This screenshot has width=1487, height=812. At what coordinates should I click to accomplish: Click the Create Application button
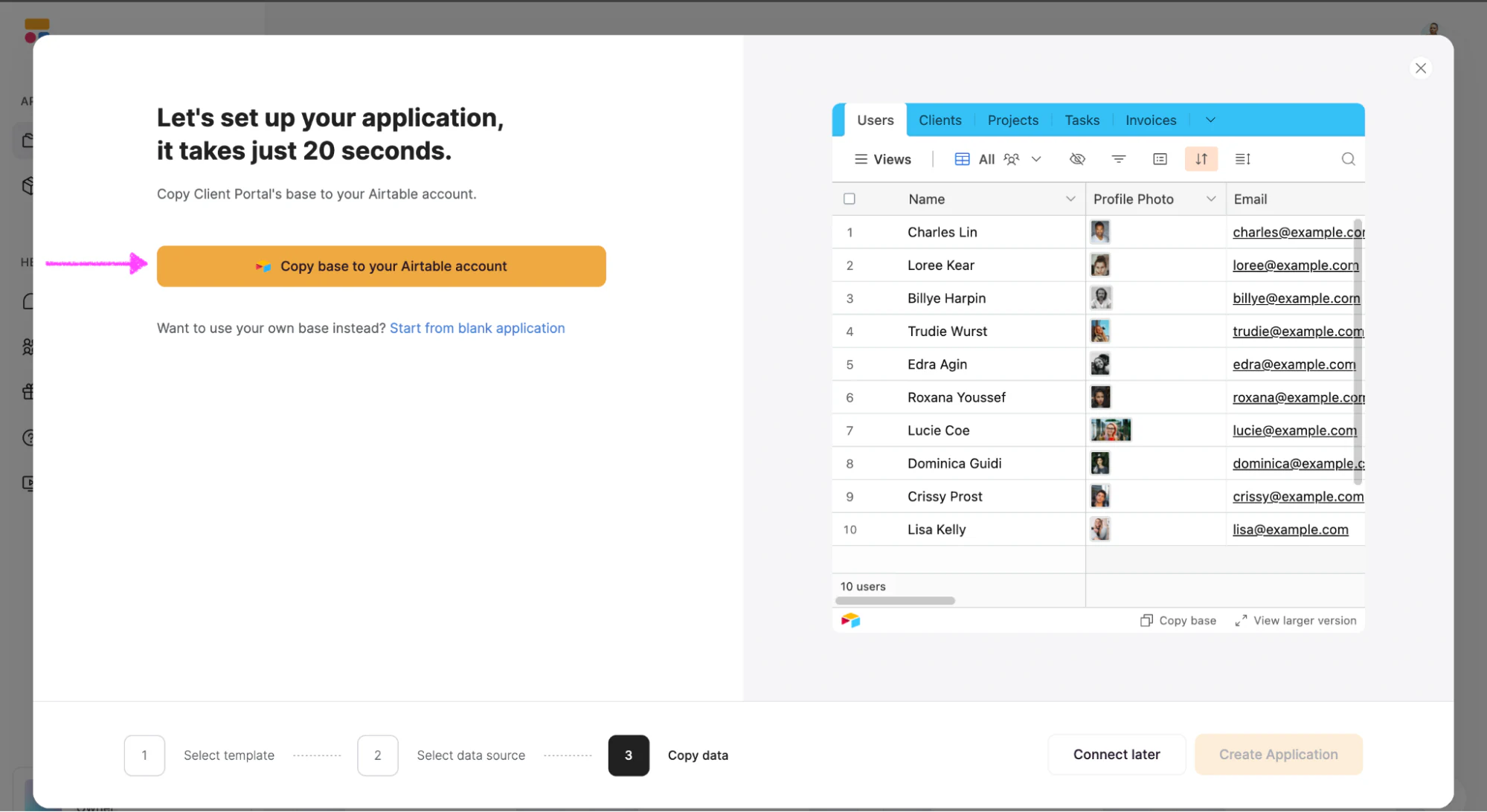pos(1278,755)
